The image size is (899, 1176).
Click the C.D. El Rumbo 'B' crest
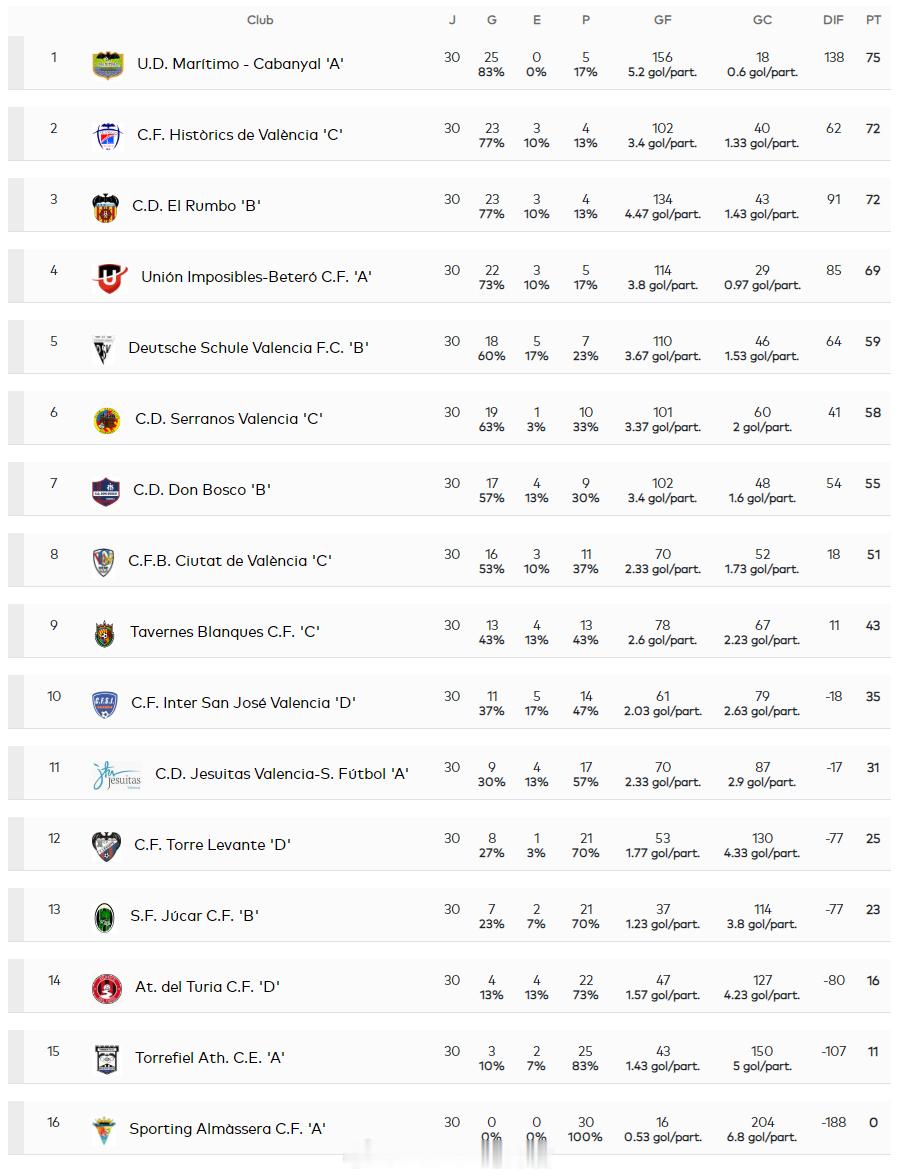click(105, 207)
